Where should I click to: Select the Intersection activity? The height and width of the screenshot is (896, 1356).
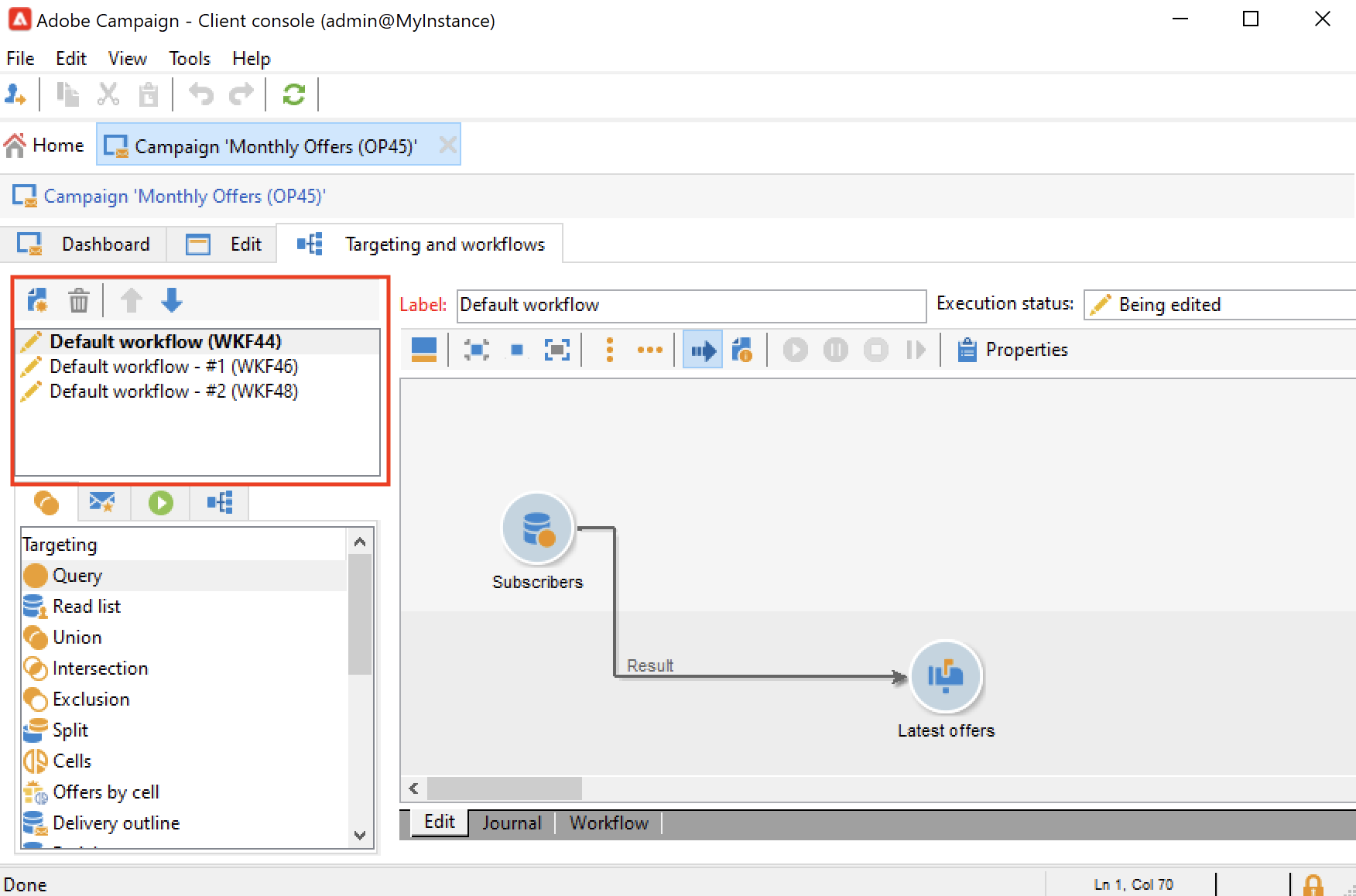click(184, 669)
